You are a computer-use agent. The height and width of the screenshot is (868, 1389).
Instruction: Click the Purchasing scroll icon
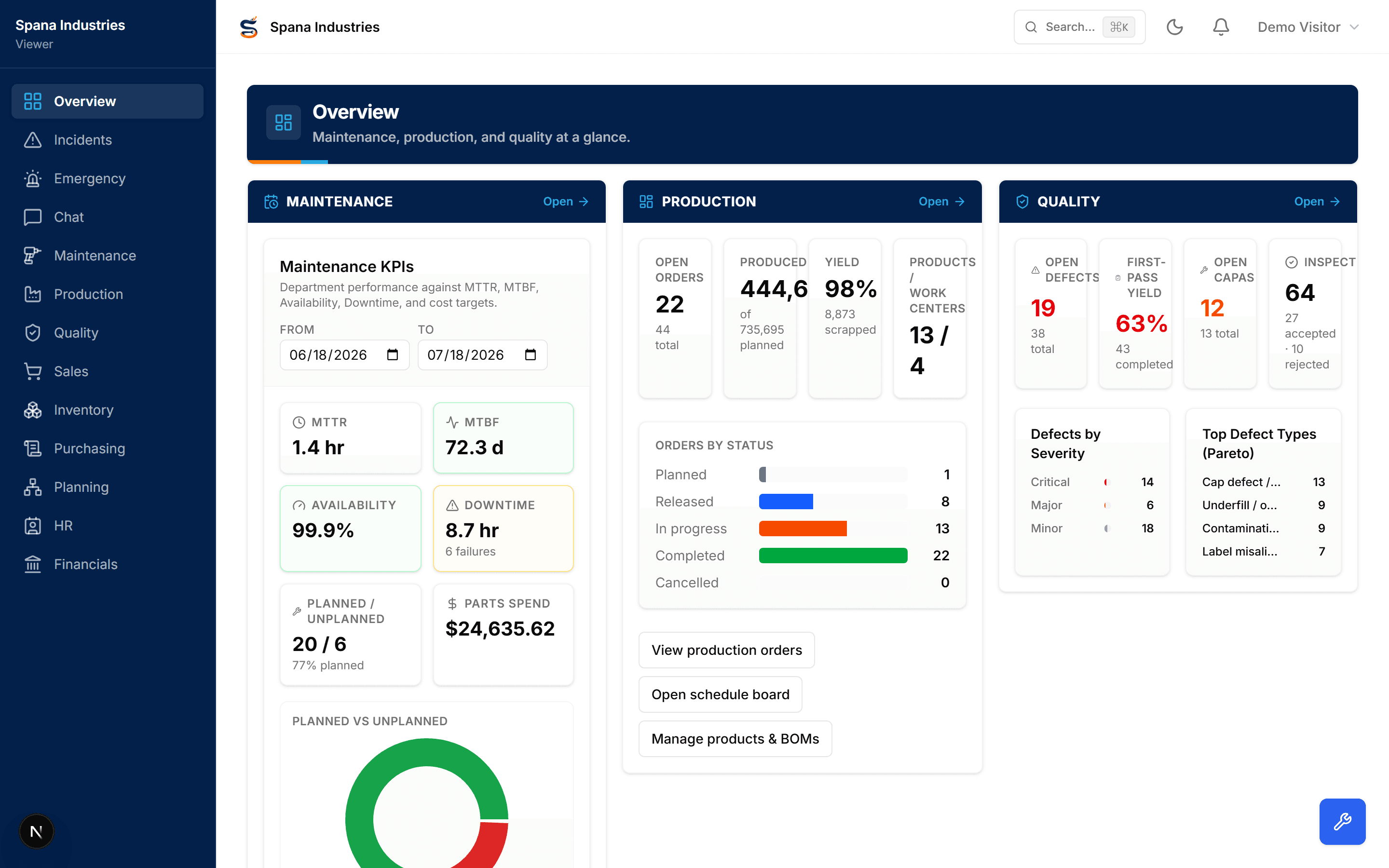pyautogui.click(x=33, y=448)
